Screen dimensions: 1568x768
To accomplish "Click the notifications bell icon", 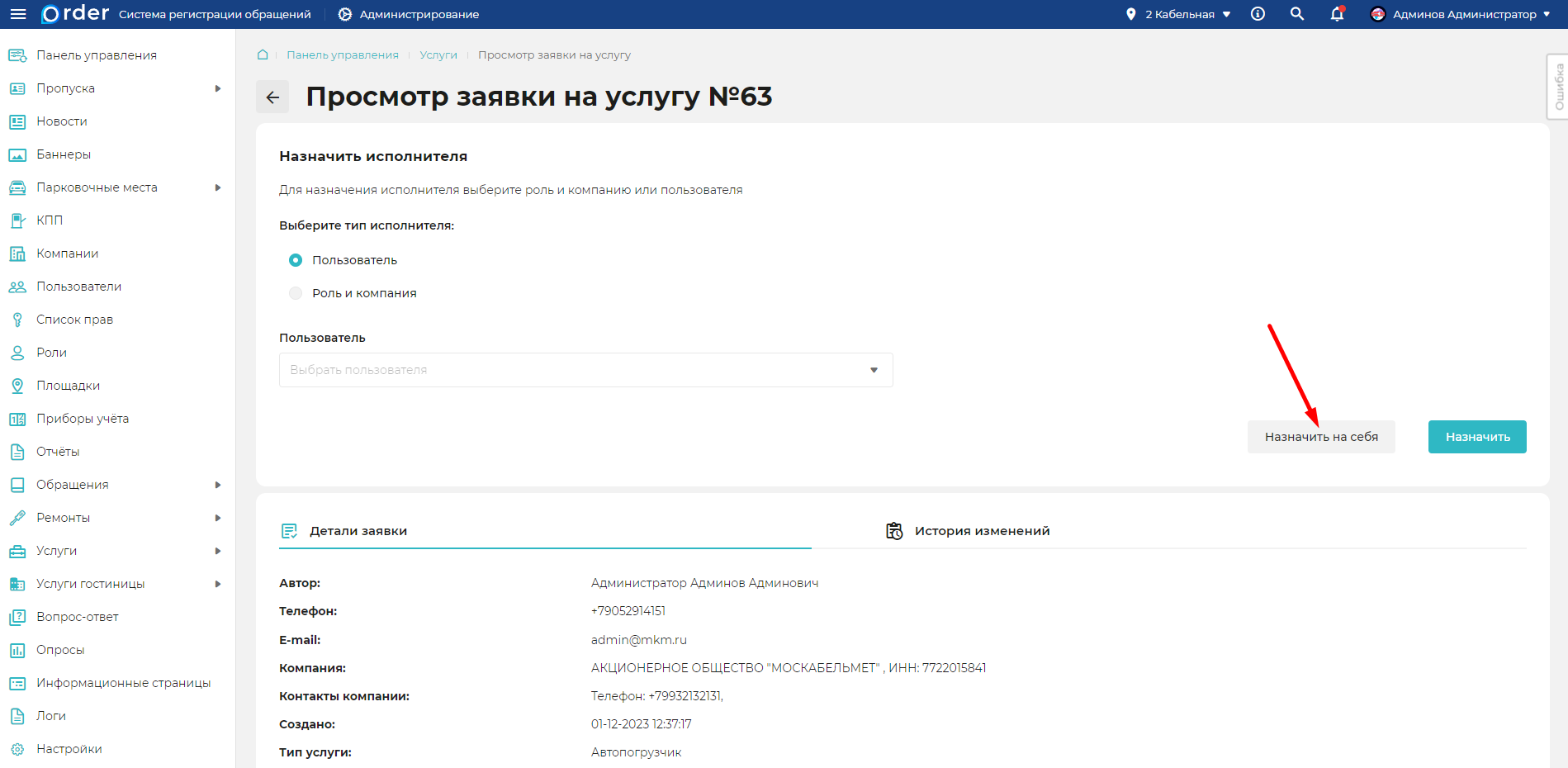I will (1336, 15).
